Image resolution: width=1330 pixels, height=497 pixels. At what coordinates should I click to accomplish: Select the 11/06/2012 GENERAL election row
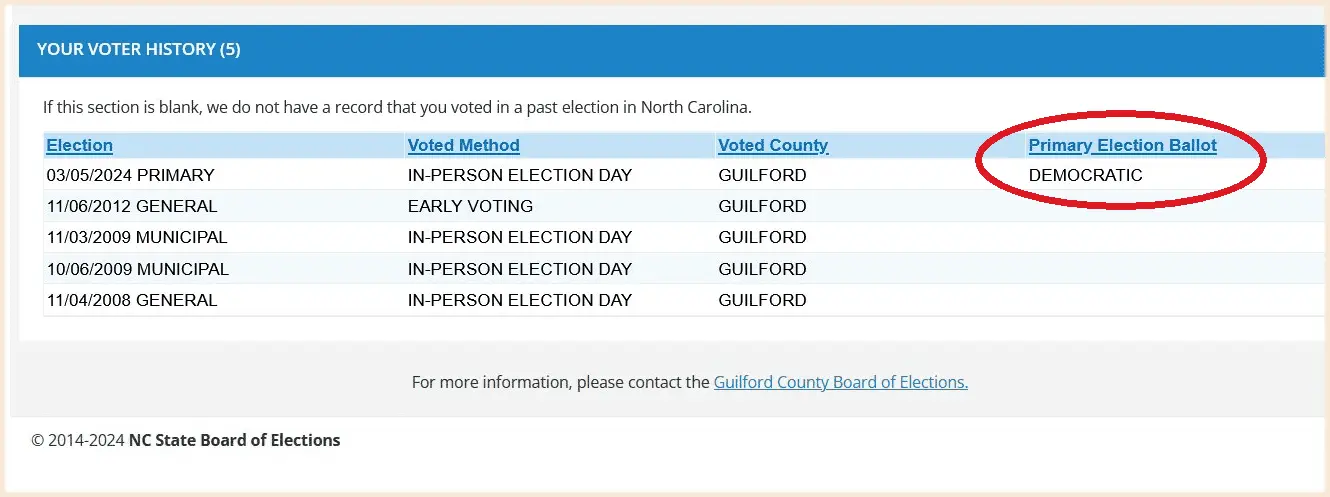coord(132,206)
